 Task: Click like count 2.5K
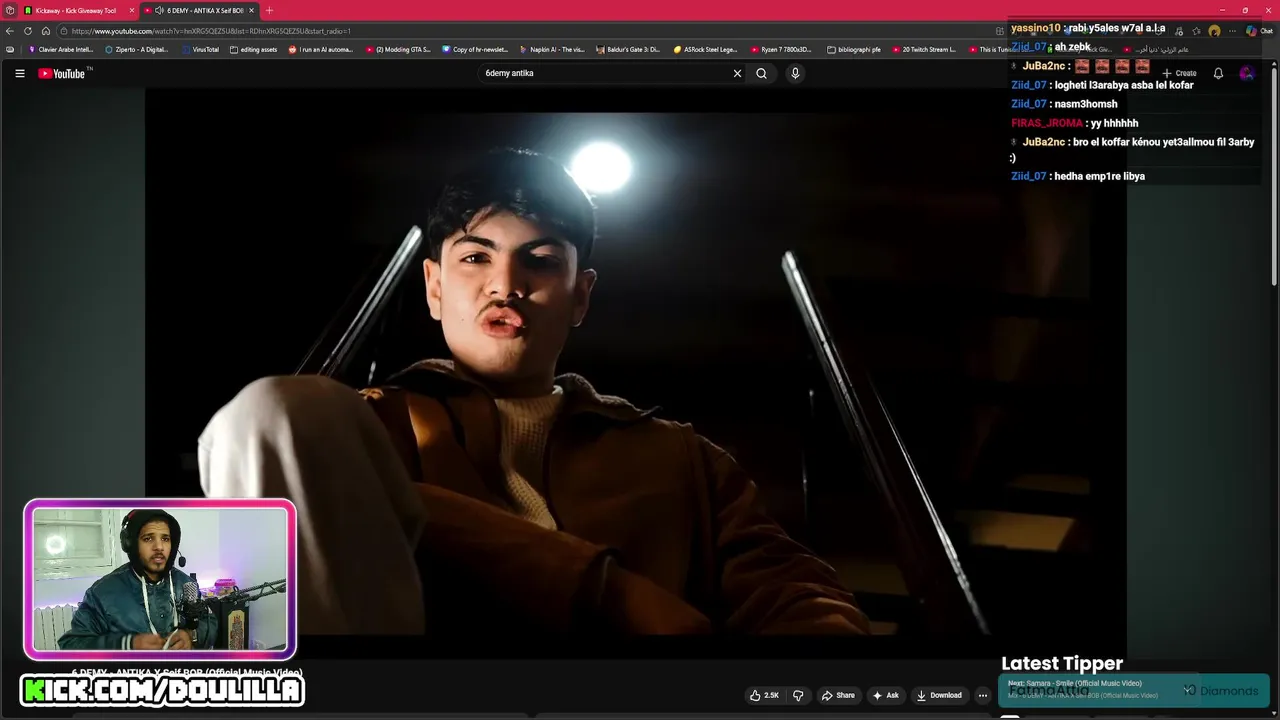[x=772, y=695]
